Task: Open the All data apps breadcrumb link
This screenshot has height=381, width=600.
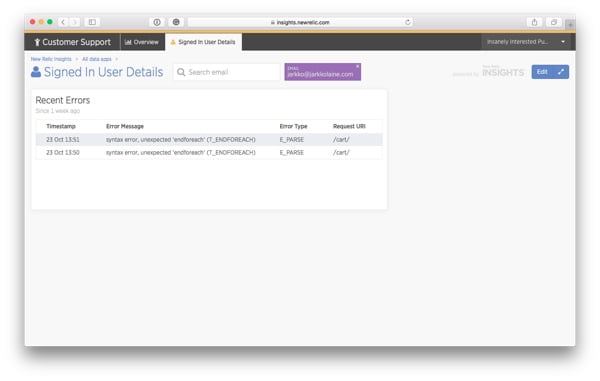Action: (96, 59)
